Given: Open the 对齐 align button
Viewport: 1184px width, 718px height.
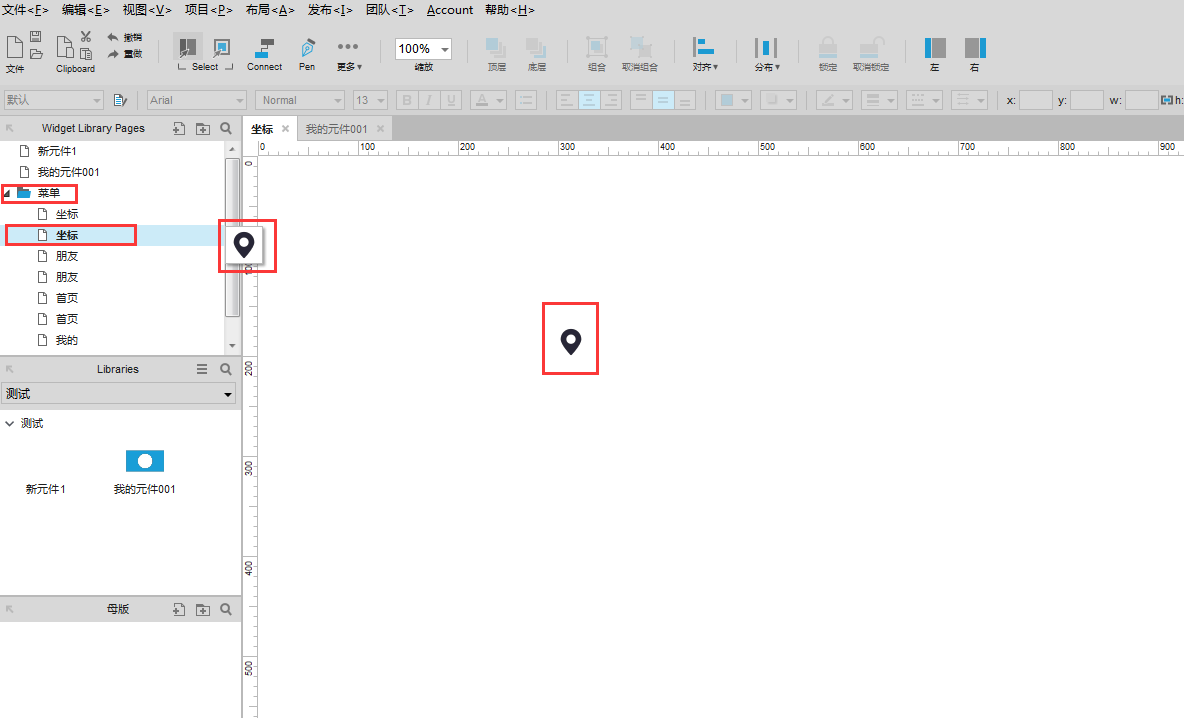Looking at the screenshot, I should click(x=705, y=53).
